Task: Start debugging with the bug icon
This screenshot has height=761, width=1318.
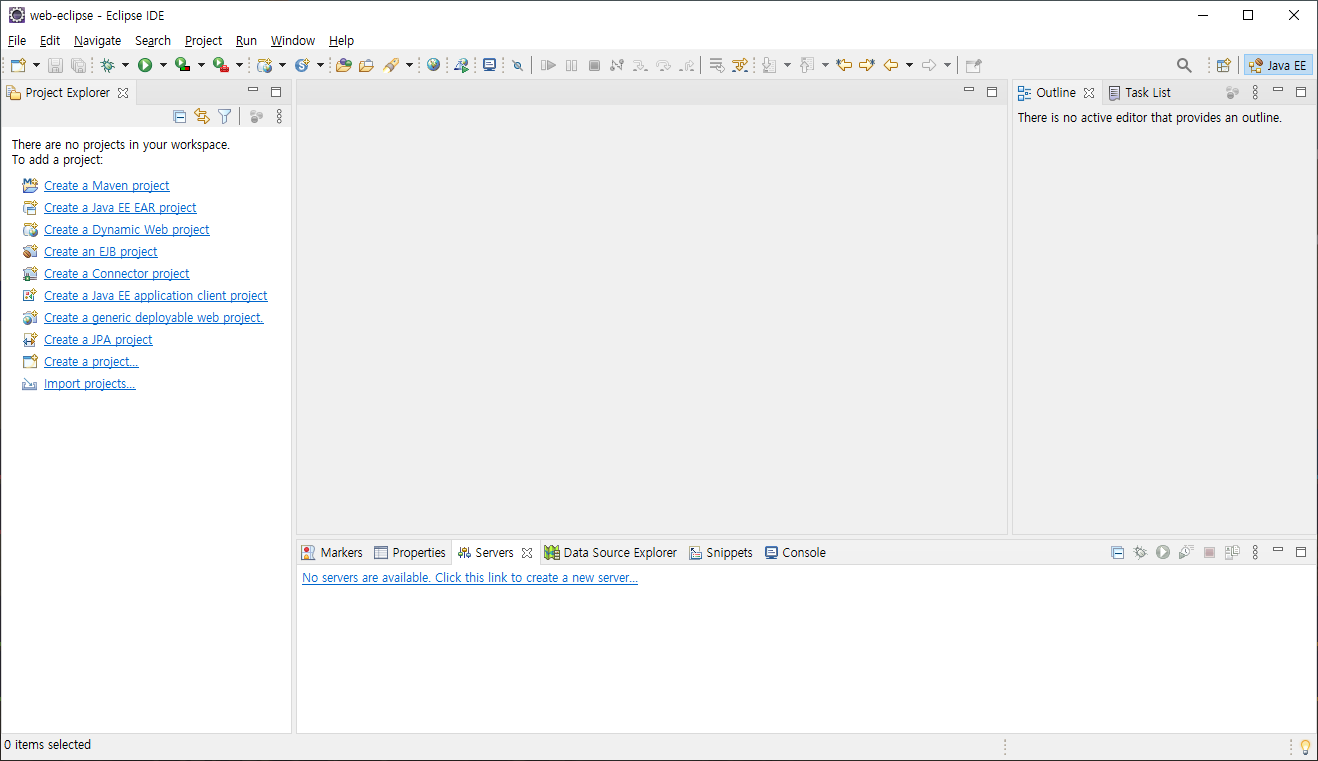Action: (x=107, y=65)
